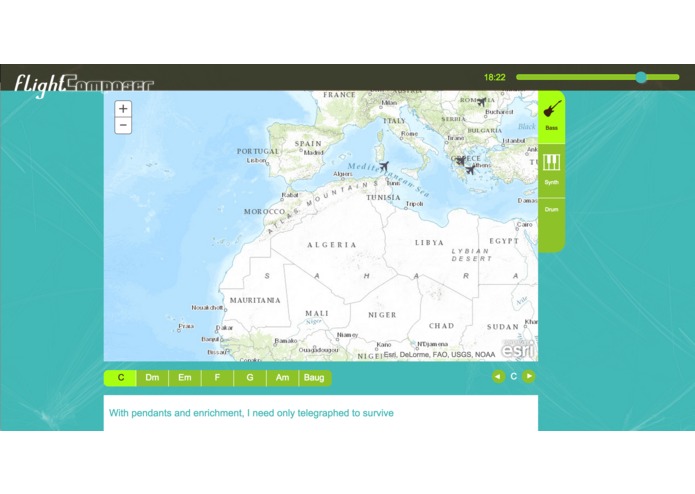Zoom out of the map

pyautogui.click(x=123, y=125)
